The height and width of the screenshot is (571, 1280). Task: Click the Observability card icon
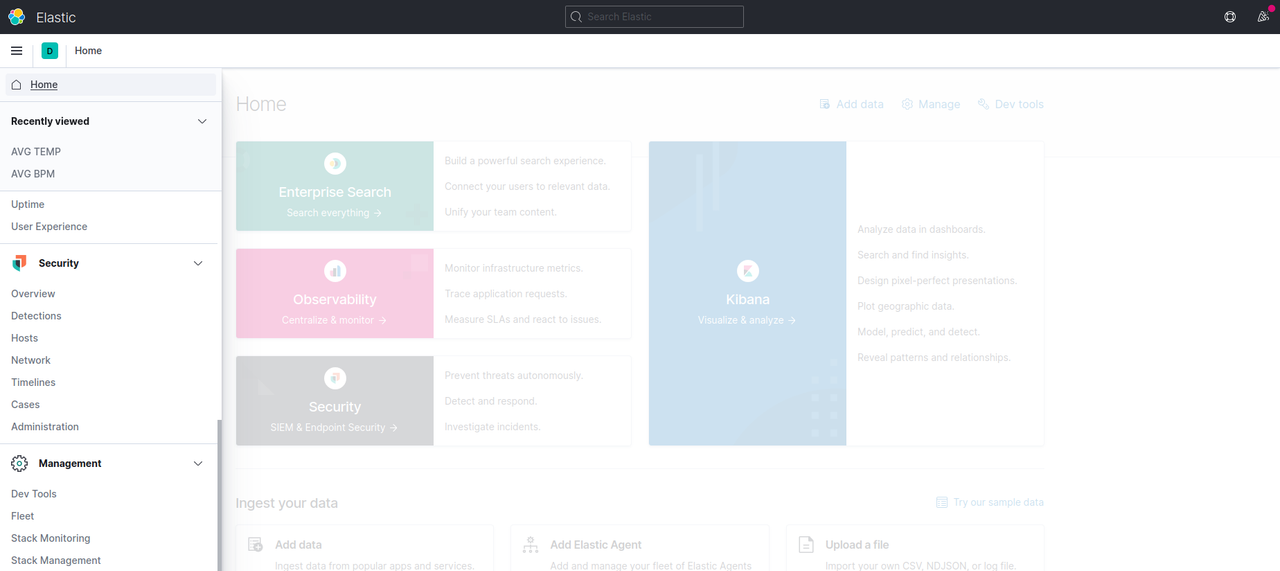pos(335,270)
